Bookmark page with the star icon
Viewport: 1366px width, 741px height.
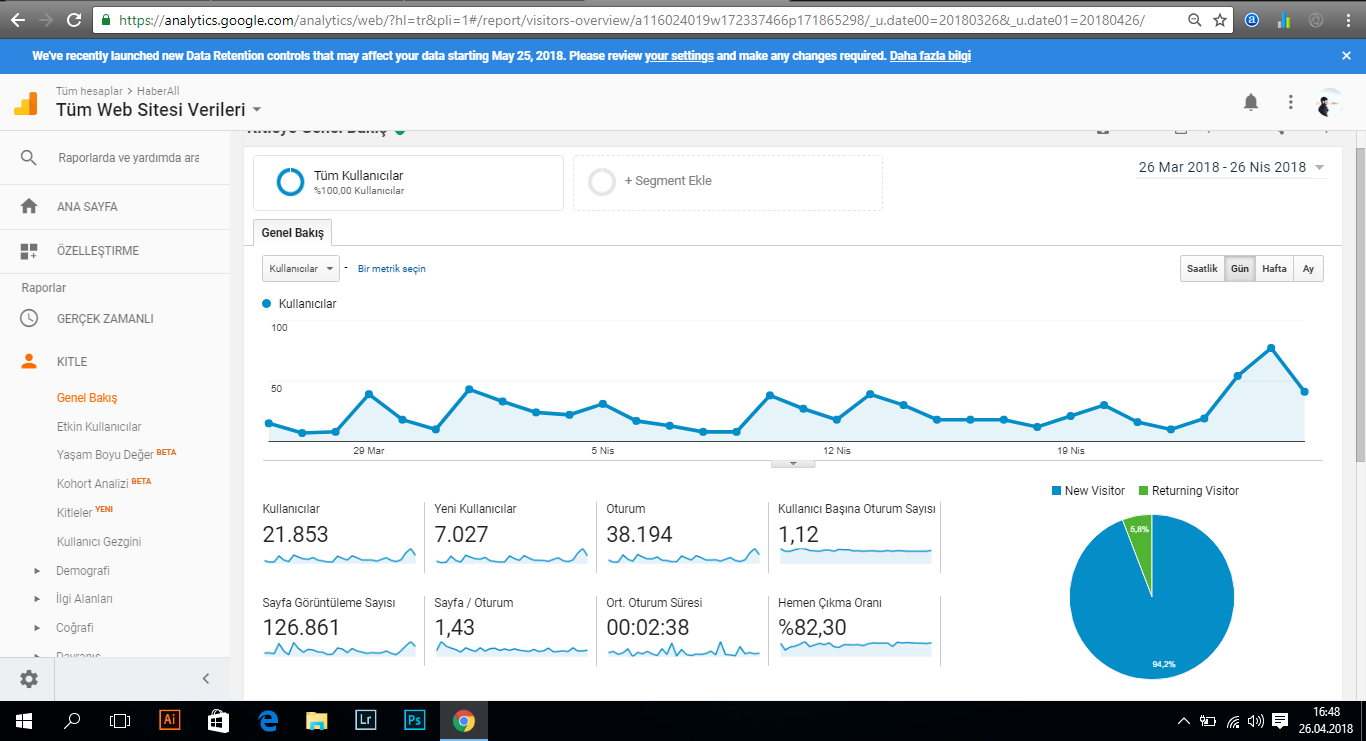point(1220,19)
